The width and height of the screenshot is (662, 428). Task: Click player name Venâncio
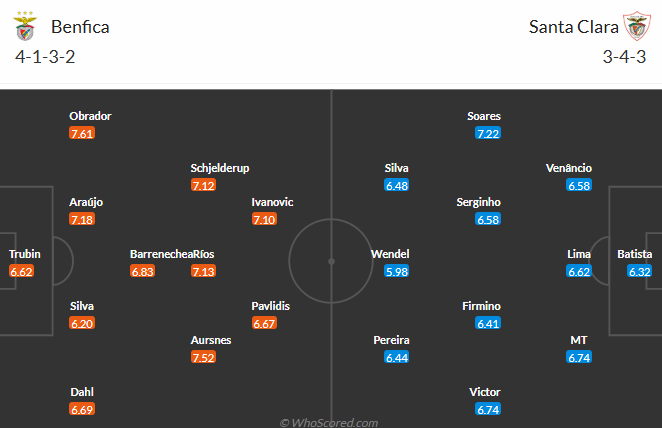coord(569,168)
